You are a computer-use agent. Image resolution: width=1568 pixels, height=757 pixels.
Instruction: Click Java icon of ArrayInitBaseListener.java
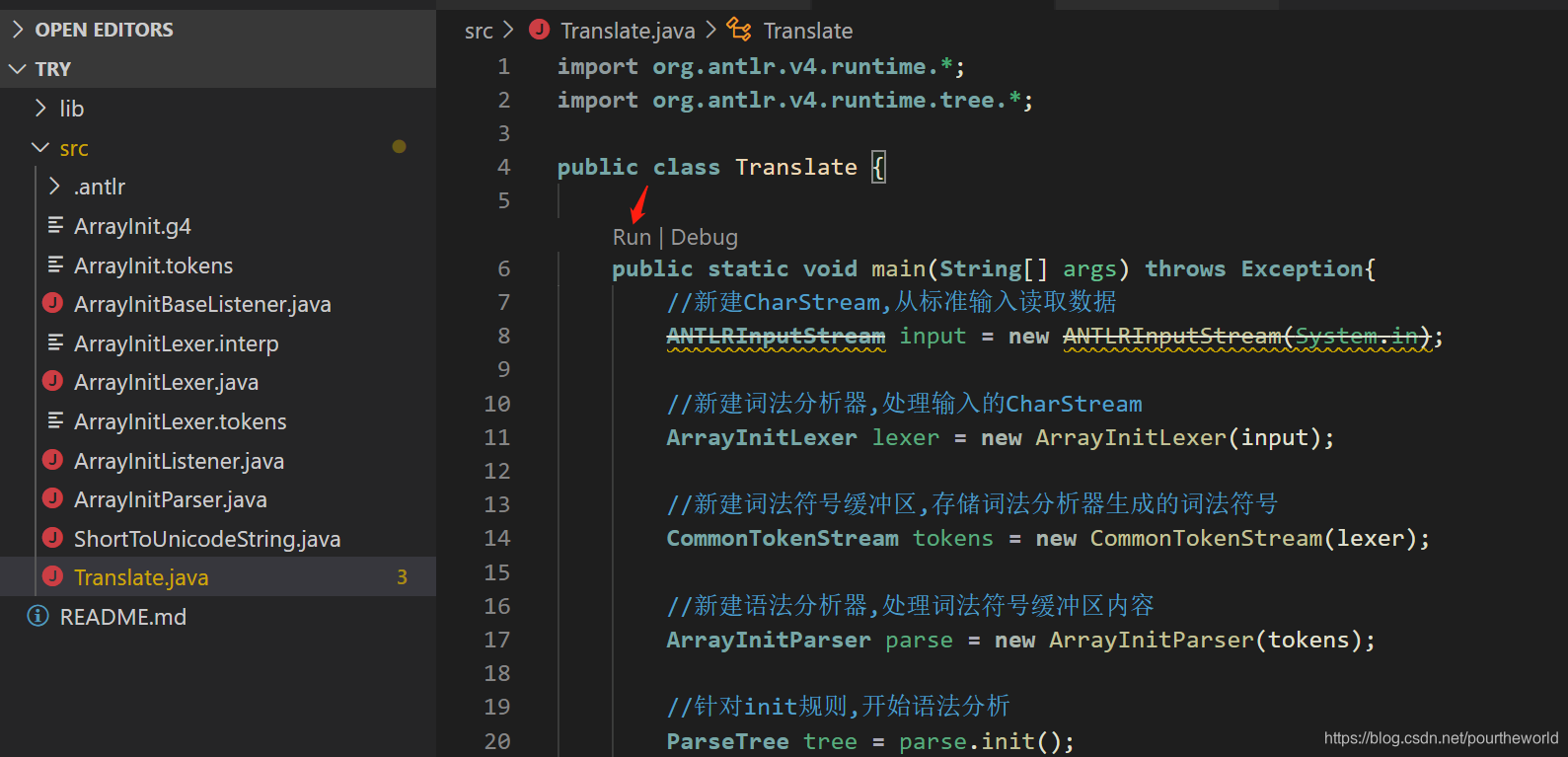tap(53, 303)
